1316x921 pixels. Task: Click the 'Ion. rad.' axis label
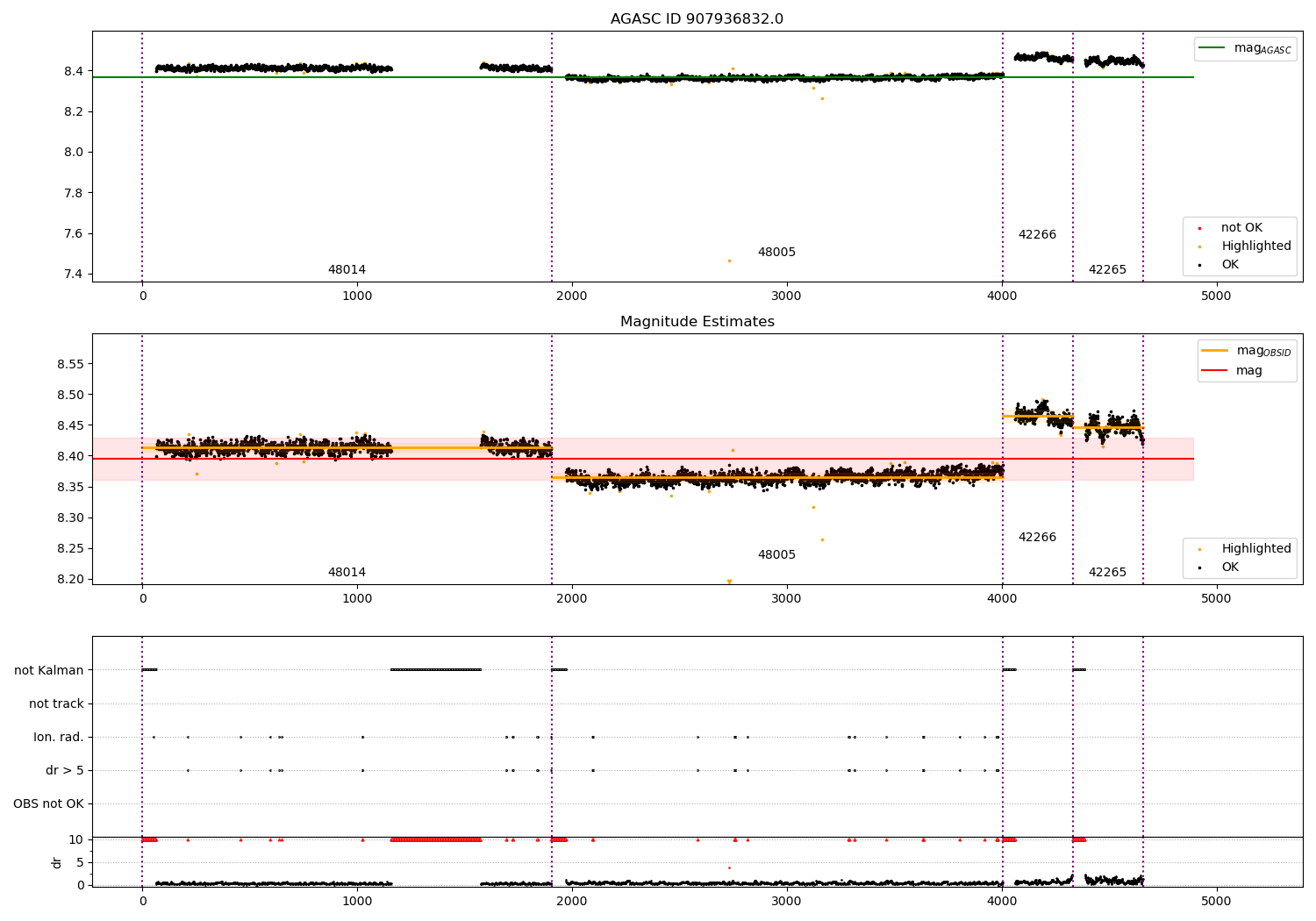[x=59, y=737]
